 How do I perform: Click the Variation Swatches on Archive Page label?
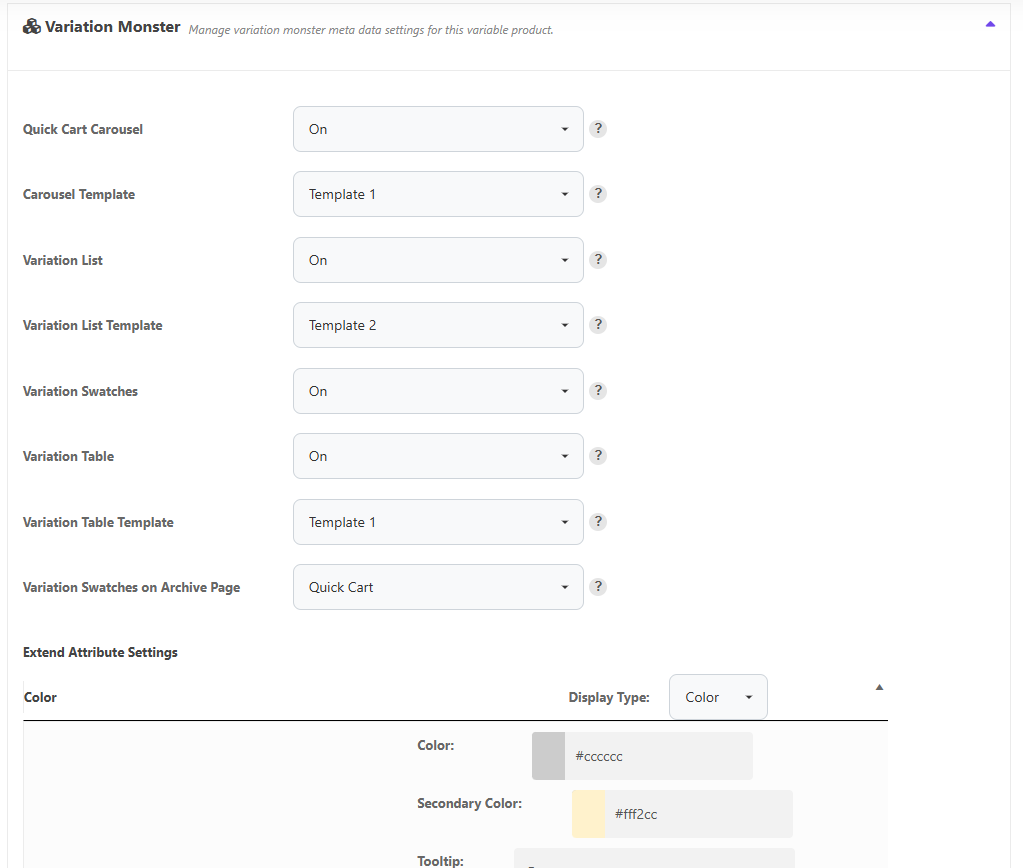click(131, 587)
